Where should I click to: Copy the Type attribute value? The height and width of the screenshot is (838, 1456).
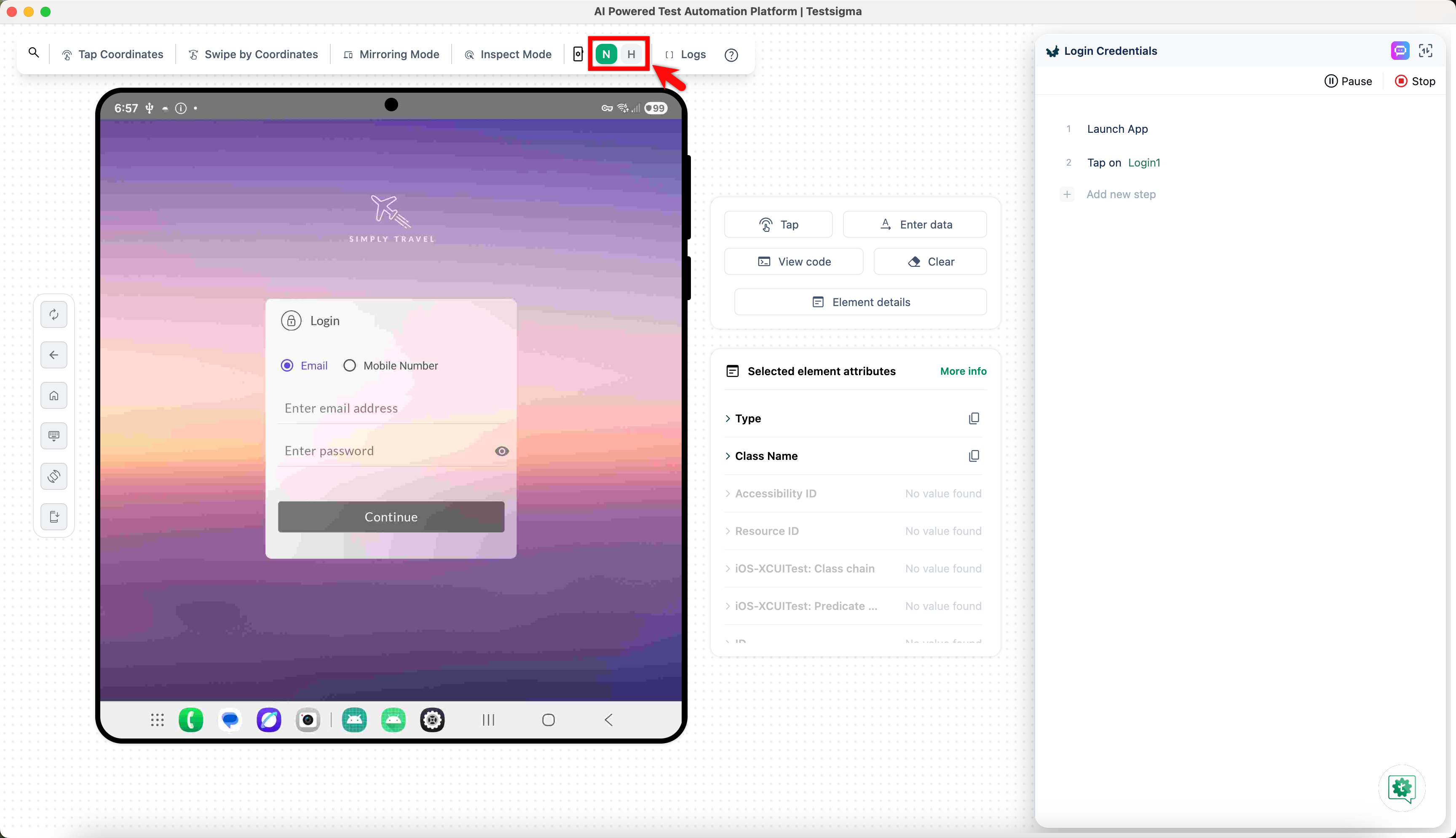(974, 419)
